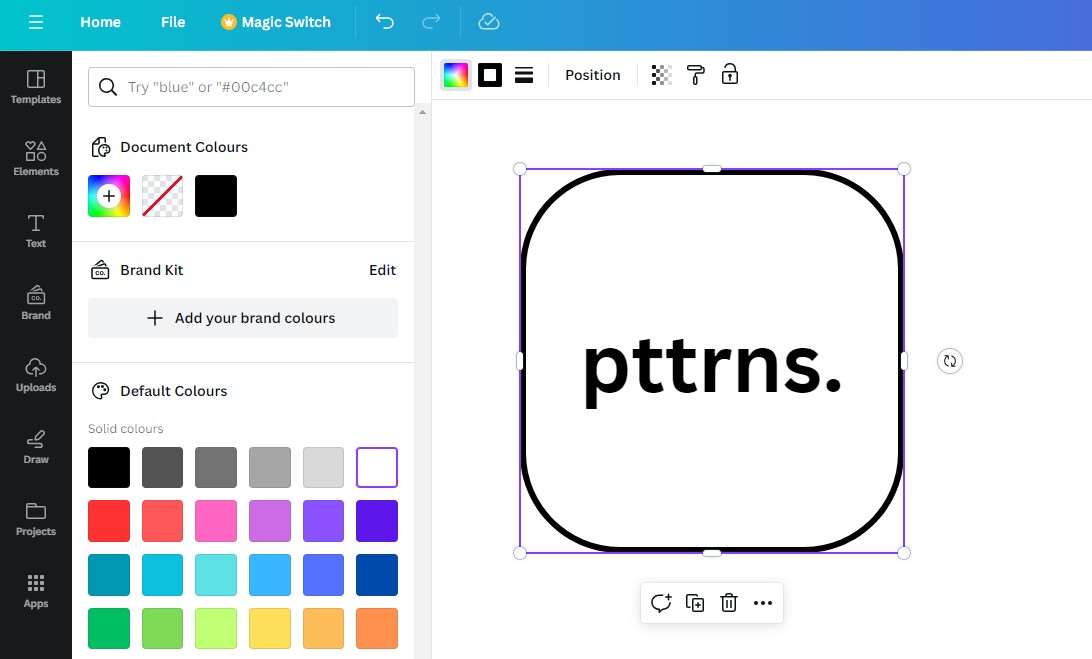Click Add your brand colours button
This screenshot has height=659, width=1092.
tap(243, 318)
